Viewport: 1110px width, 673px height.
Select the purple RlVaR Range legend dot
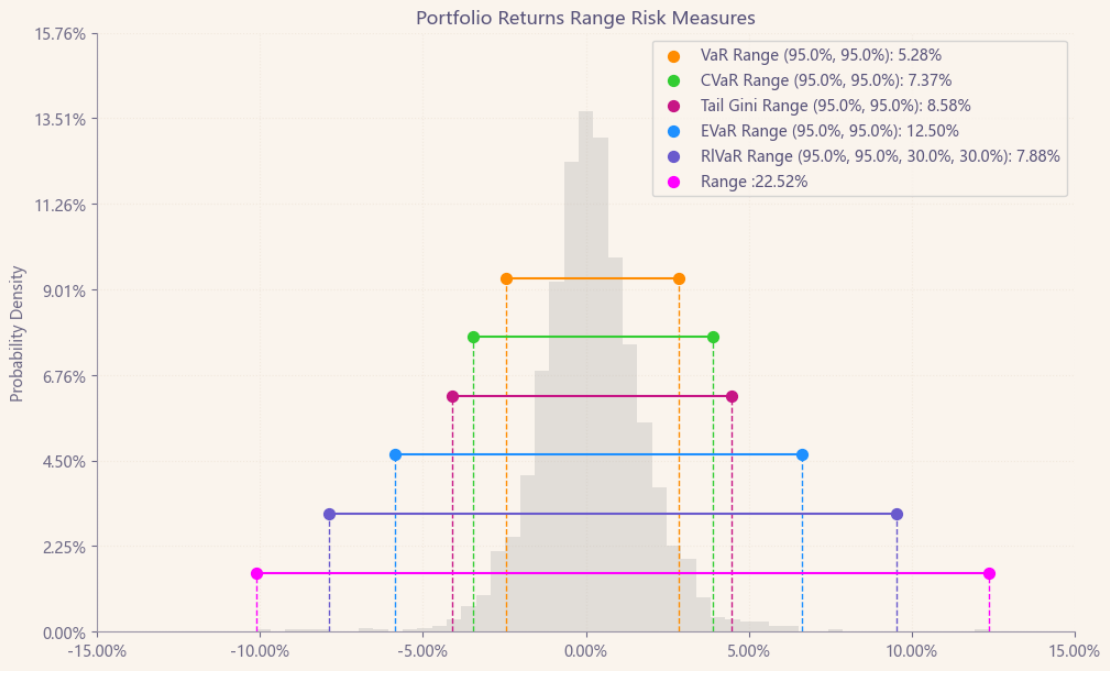tap(673, 157)
